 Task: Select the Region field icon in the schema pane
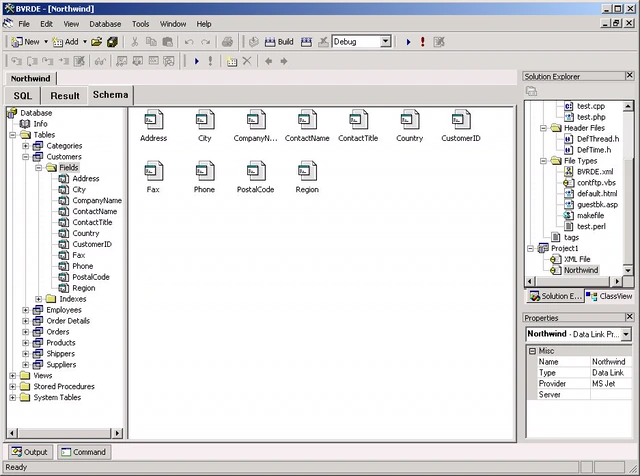pyautogui.click(x=307, y=177)
